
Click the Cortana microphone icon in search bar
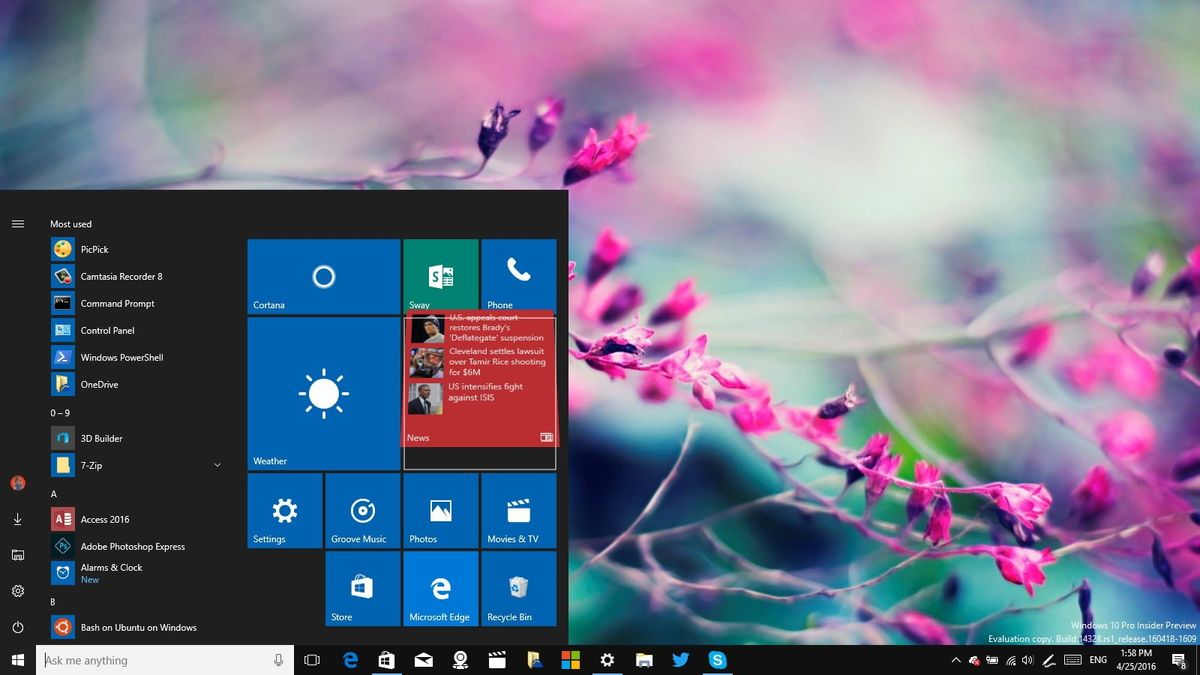point(277,660)
